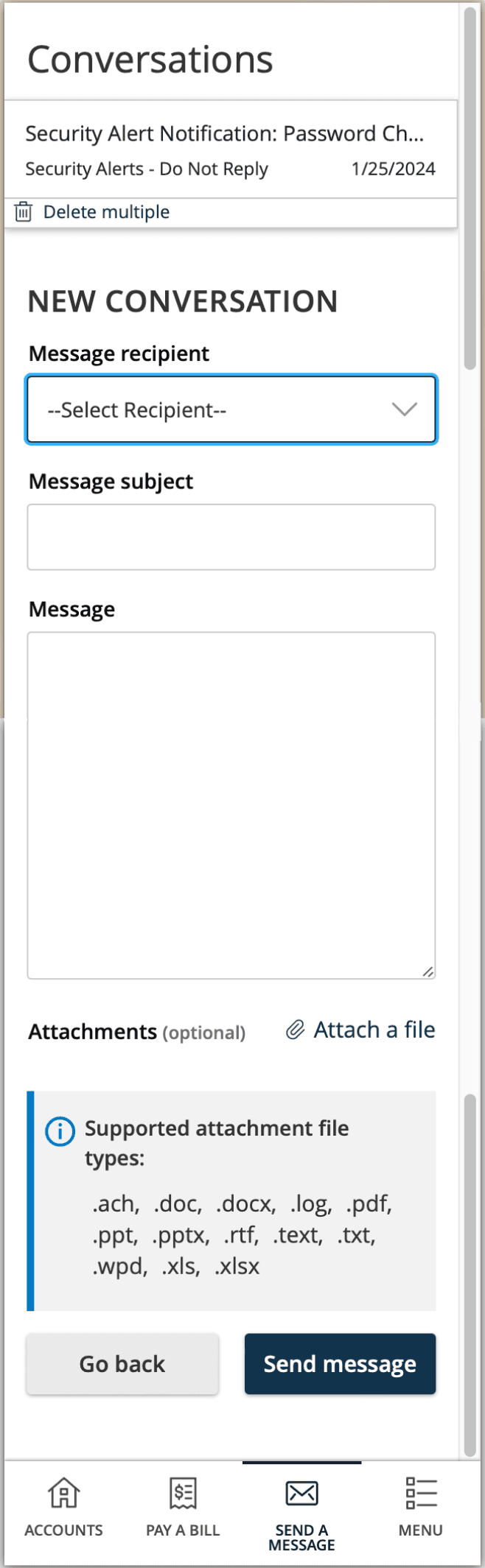Click the paperclip attachment icon
The width and height of the screenshot is (485, 1568).
coord(295,1030)
